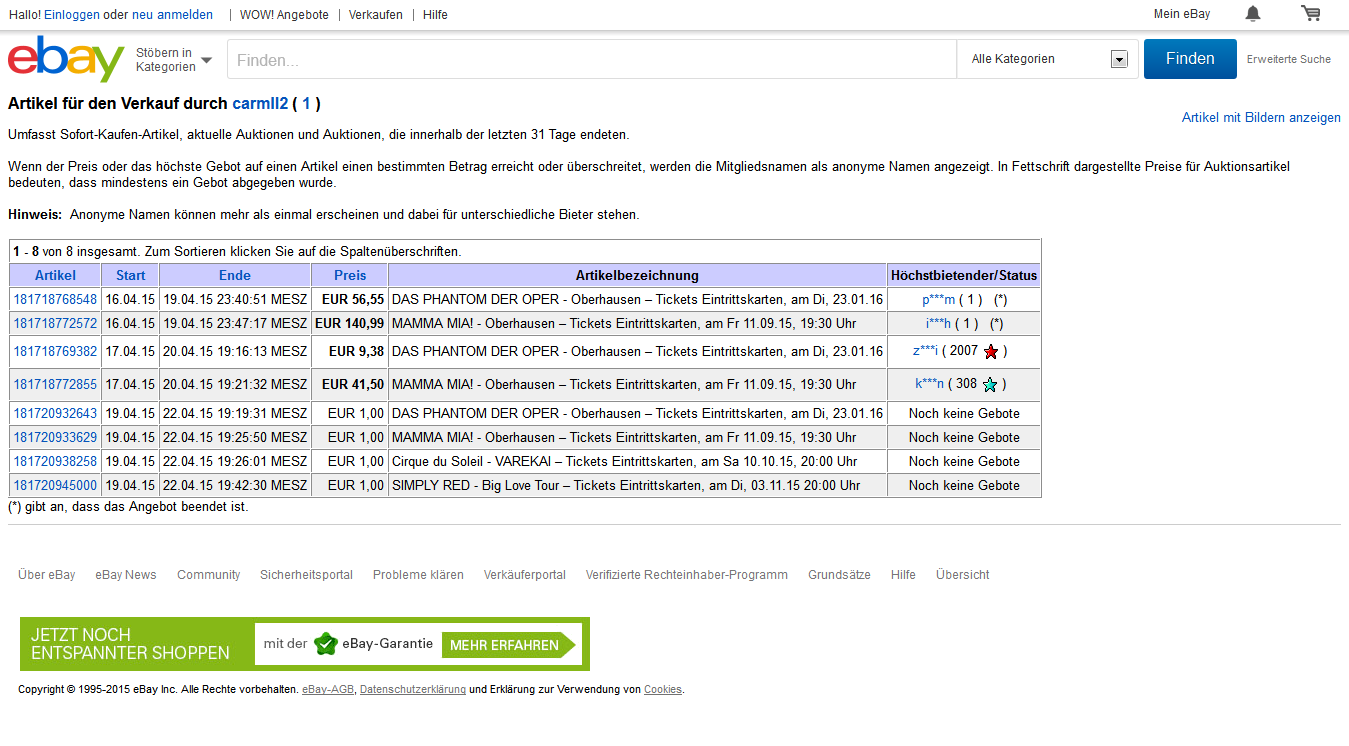This screenshot has width=1349, height=746.
Task: Open the Datenschutzerklärung link
Action: click(413, 690)
